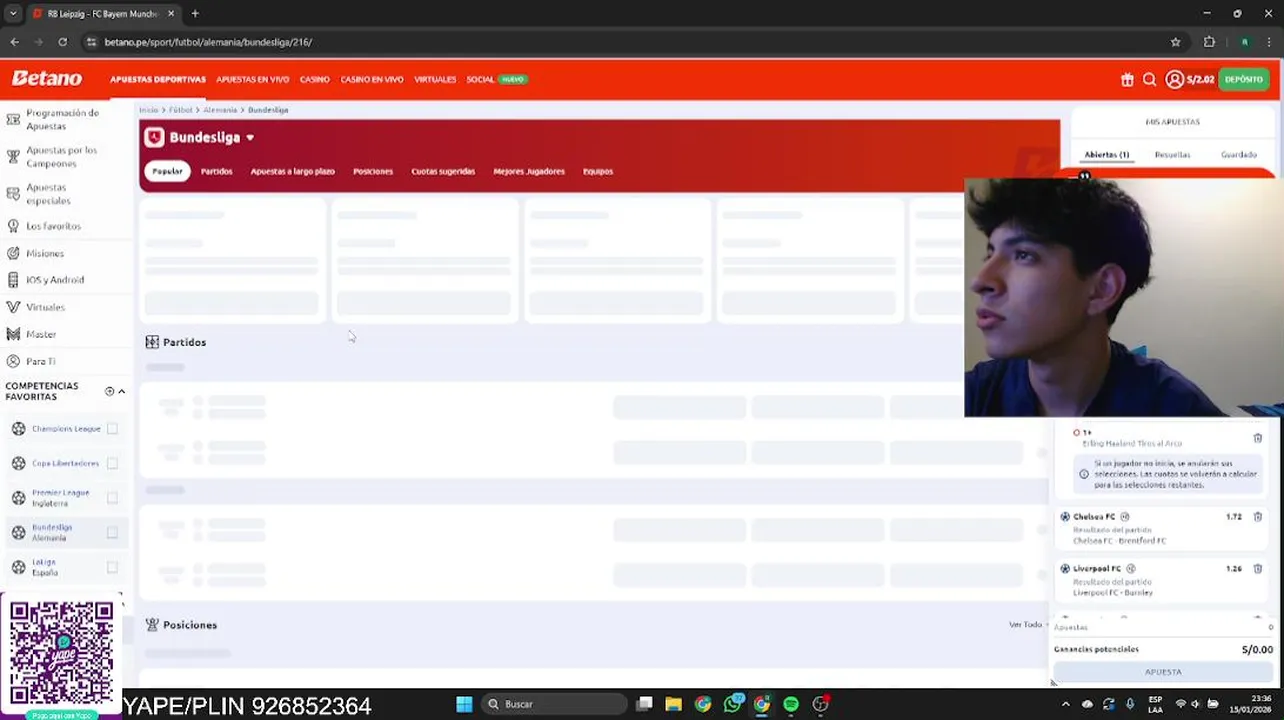Remove Liverpool FC bet using trash icon
This screenshot has width=1284, height=720.
(1258, 569)
